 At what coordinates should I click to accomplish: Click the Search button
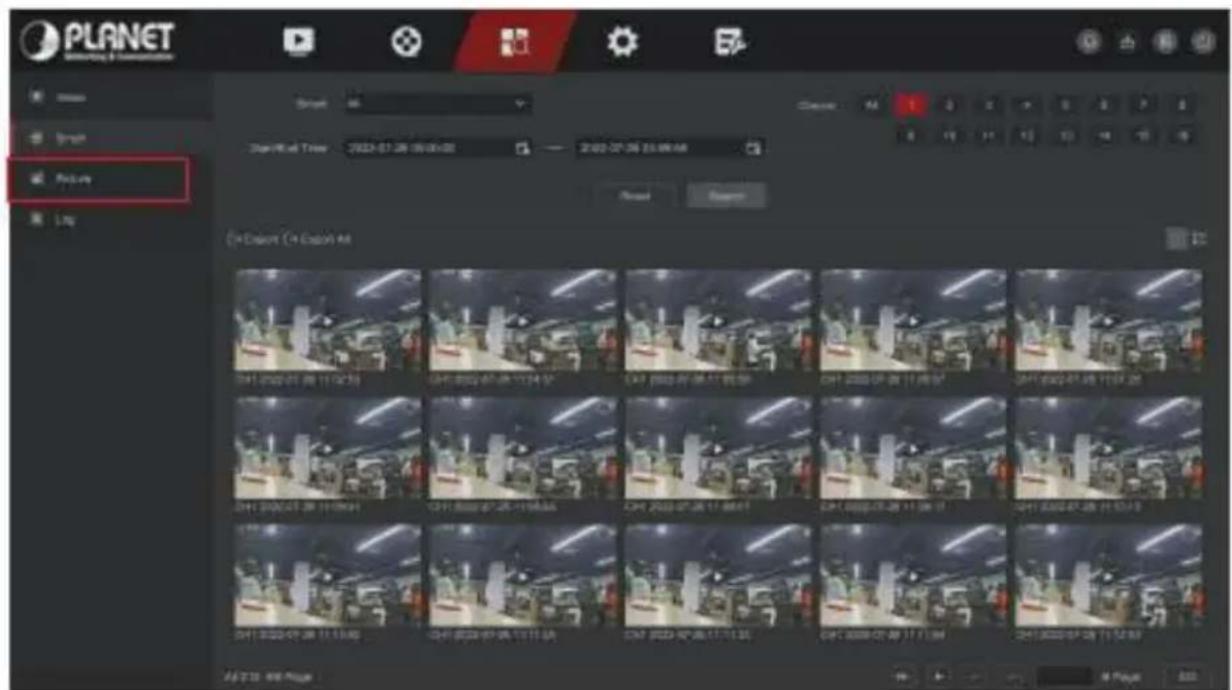[x=726, y=196]
